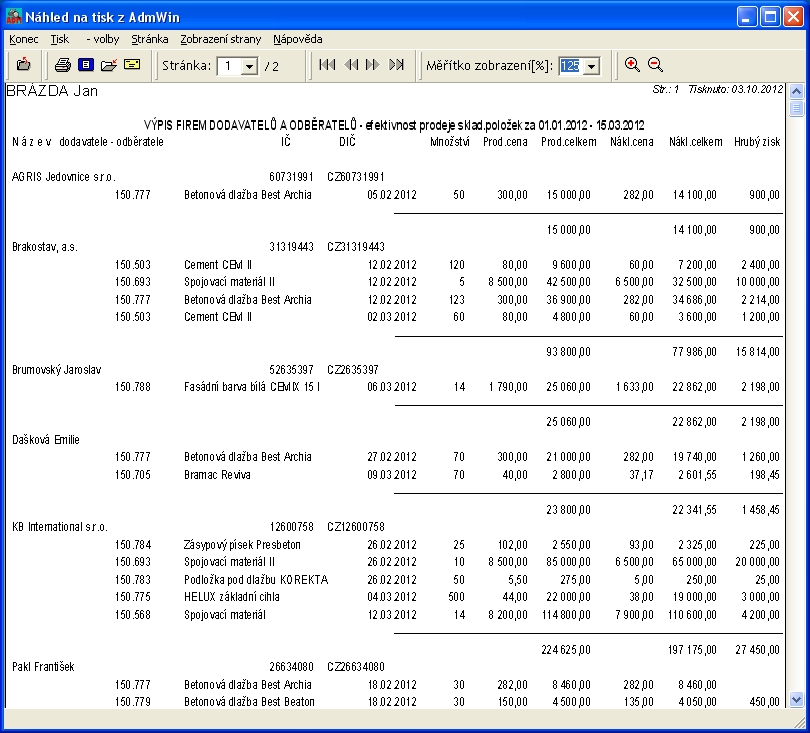Click the exit preview icon in toolbar
The height and width of the screenshot is (733, 810).
click(x=24, y=65)
